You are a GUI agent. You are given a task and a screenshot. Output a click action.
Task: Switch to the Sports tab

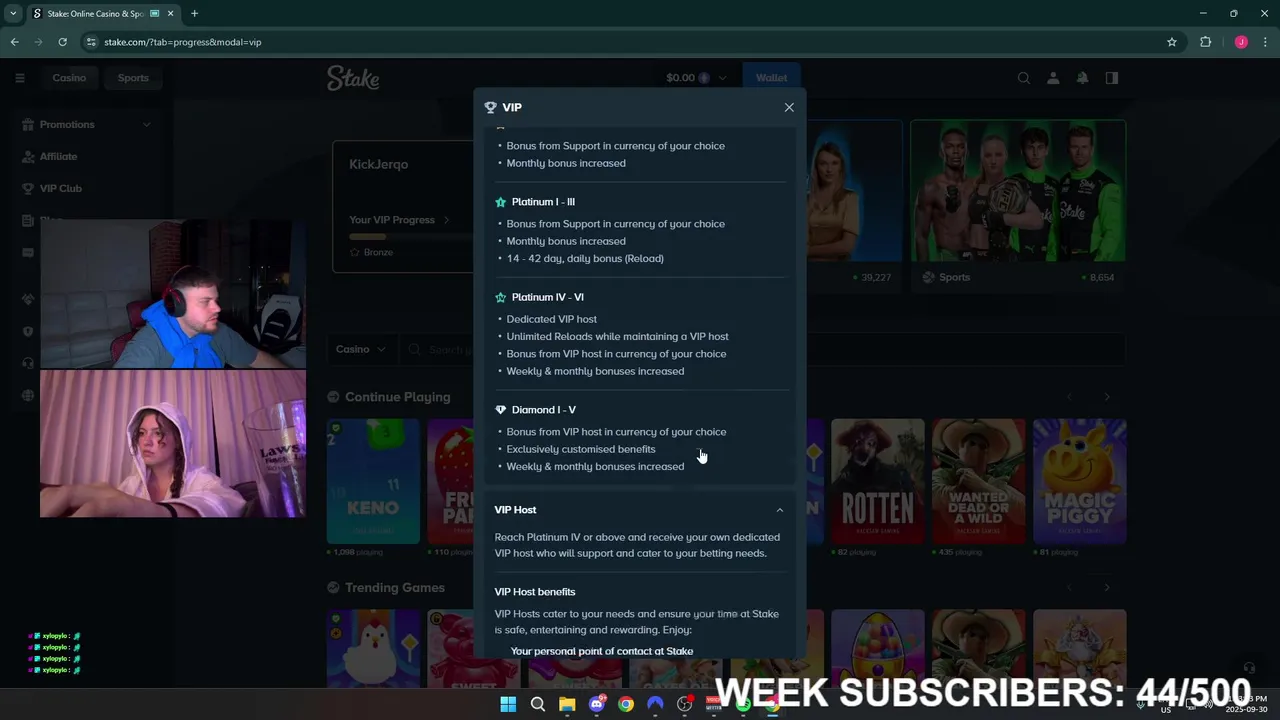pos(133,78)
